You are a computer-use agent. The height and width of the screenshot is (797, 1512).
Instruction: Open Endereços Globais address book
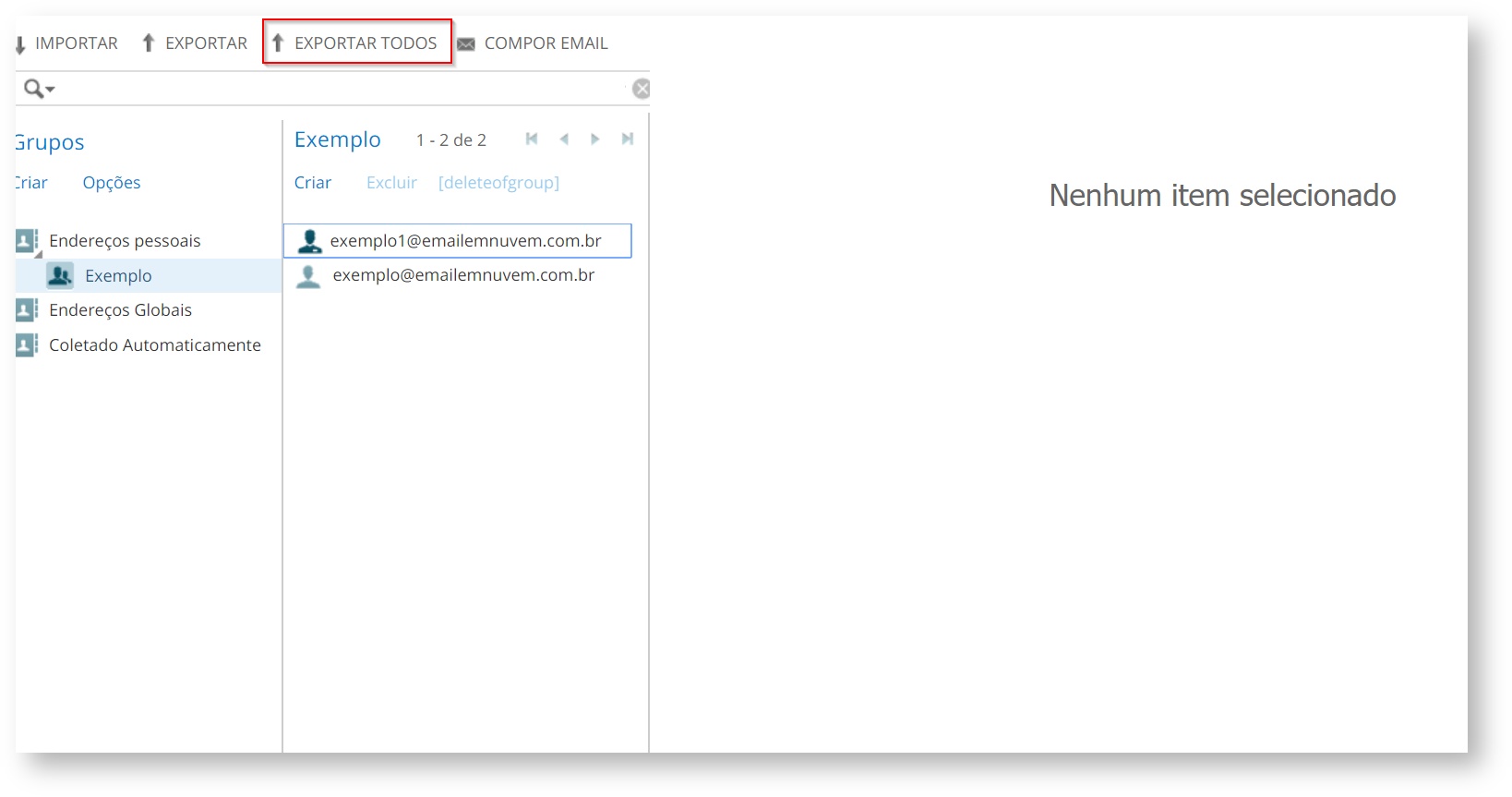click(x=120, y=310)
